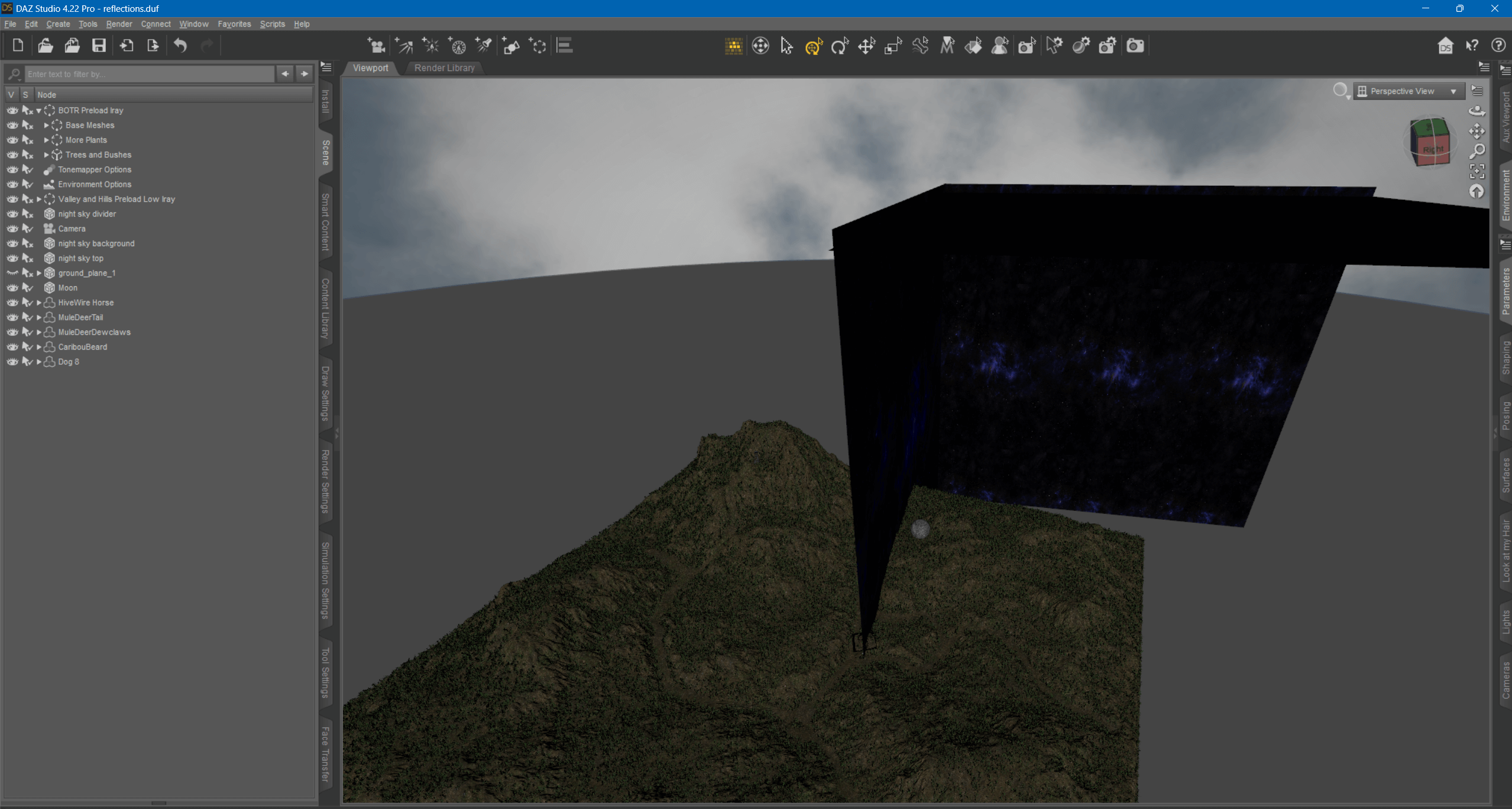Expand Valley and Hills Preload Low Iray
The height and width of the screenshot is (809, 1512).
point(39,199)
